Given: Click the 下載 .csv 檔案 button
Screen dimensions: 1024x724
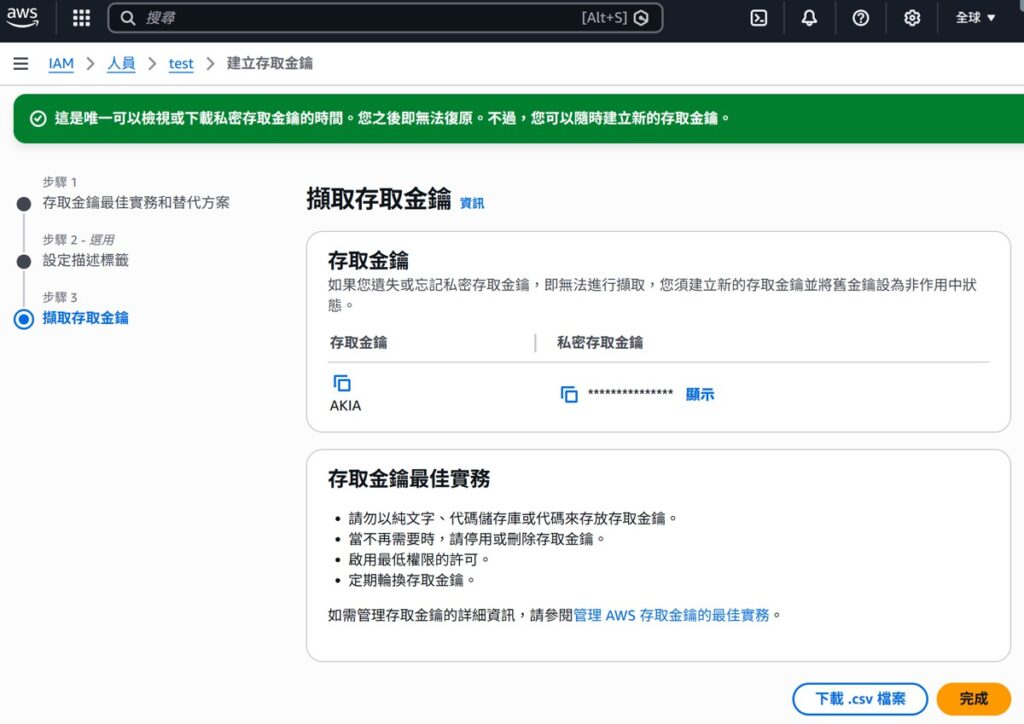Looking at the screenshot, I should (860, 699).
